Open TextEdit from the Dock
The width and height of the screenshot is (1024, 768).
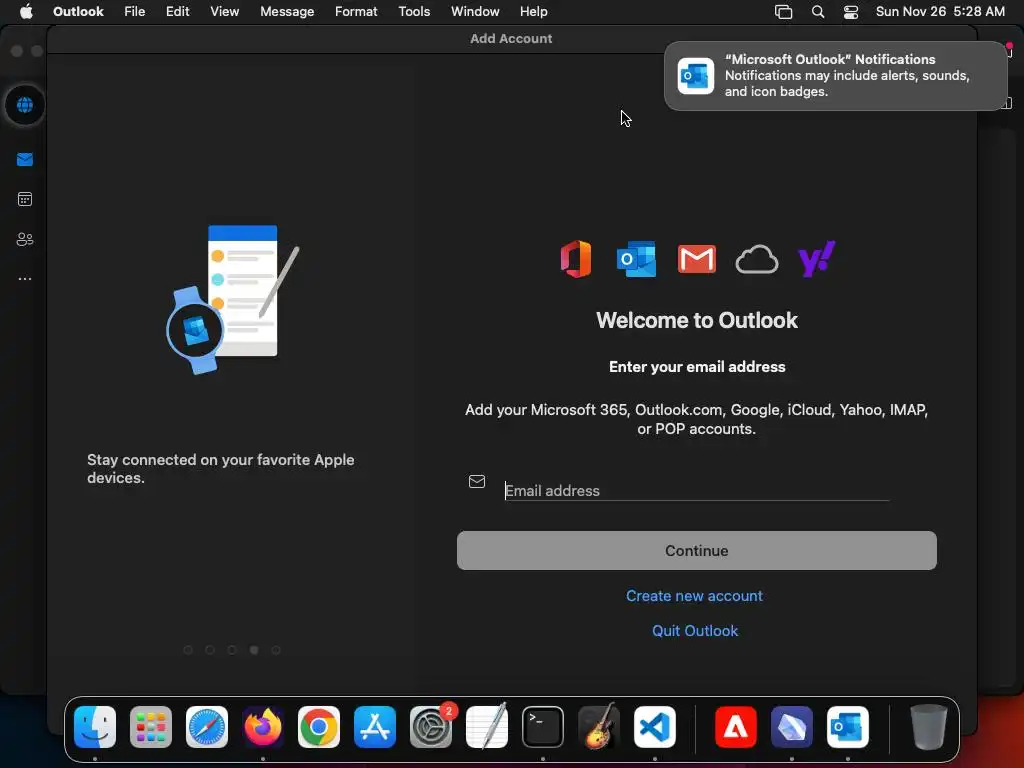tap(487, 727)
